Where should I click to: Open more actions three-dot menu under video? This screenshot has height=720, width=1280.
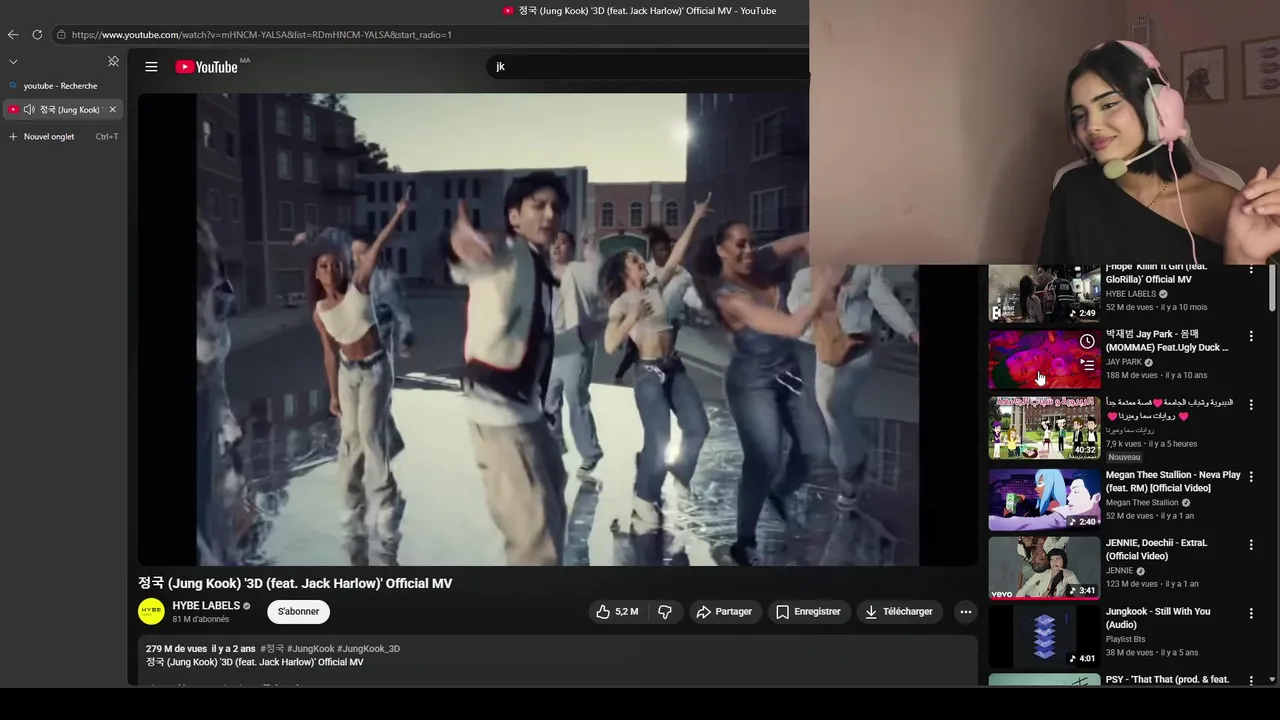(x=965, y=611)
